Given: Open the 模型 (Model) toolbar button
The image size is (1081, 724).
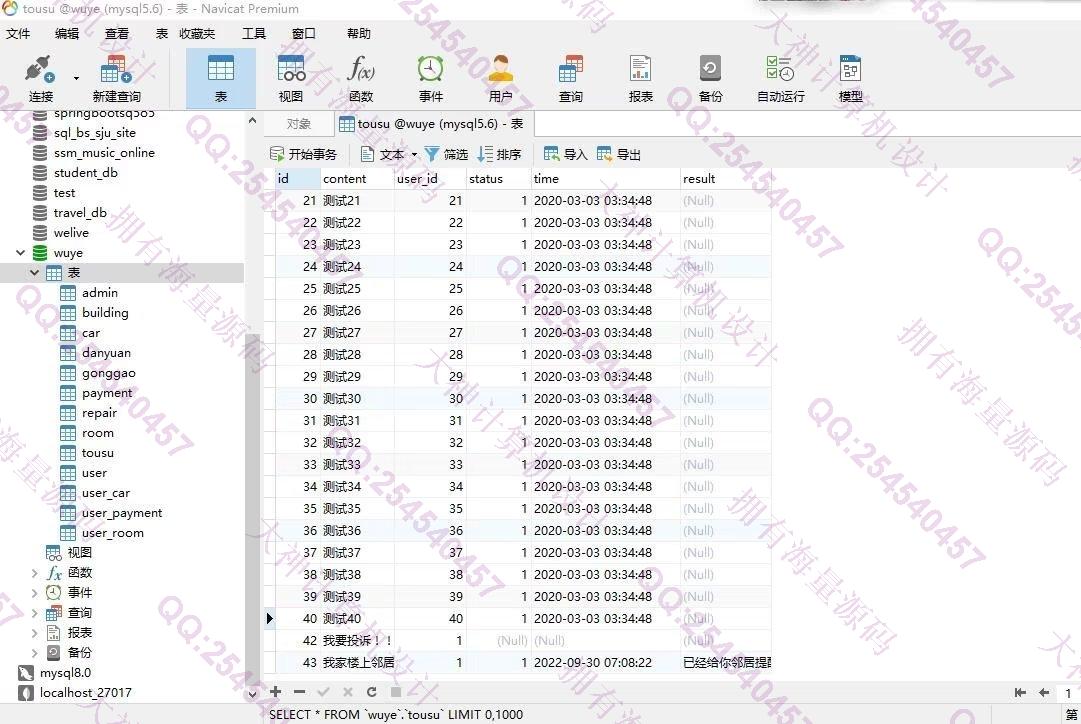Looking at the screenshot, I should click(x=850, y=79).
